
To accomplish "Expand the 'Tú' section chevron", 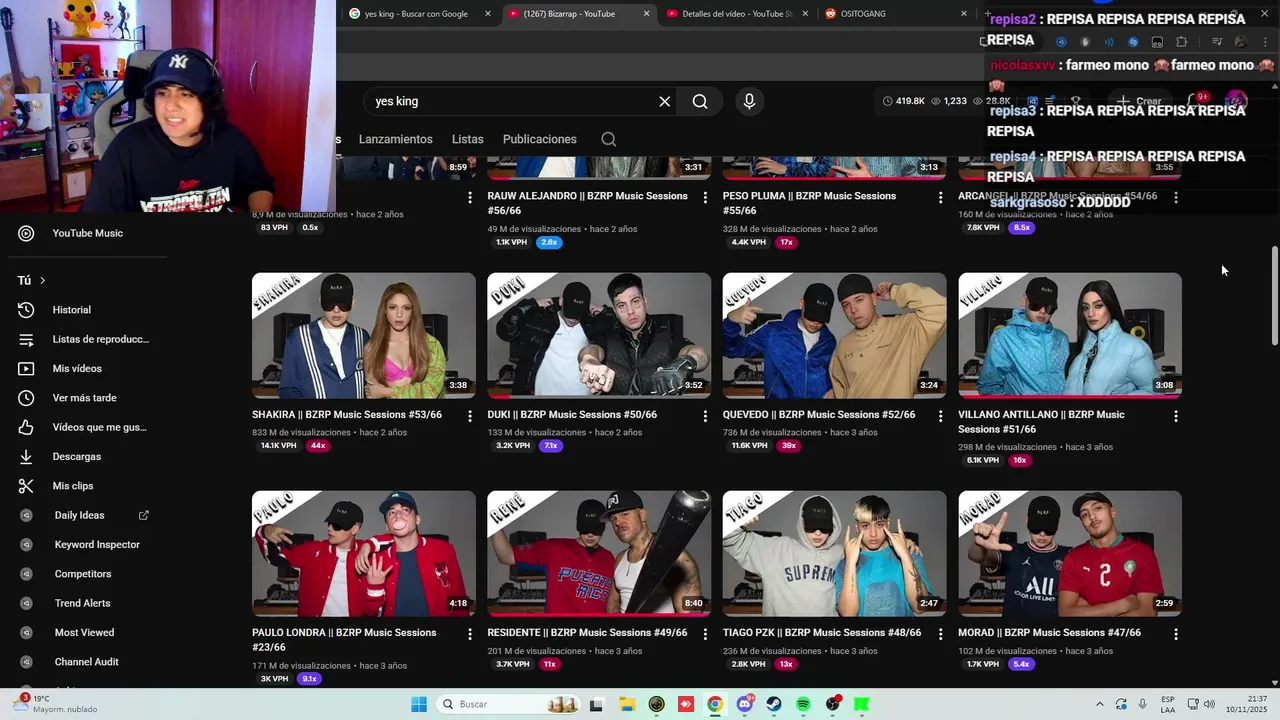I will (x=42, y=281).
